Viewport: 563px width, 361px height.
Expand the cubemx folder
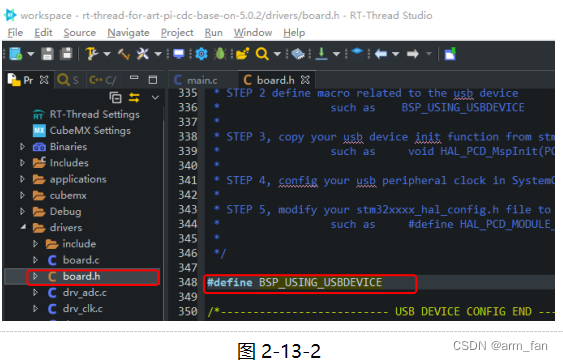[22, 195]
